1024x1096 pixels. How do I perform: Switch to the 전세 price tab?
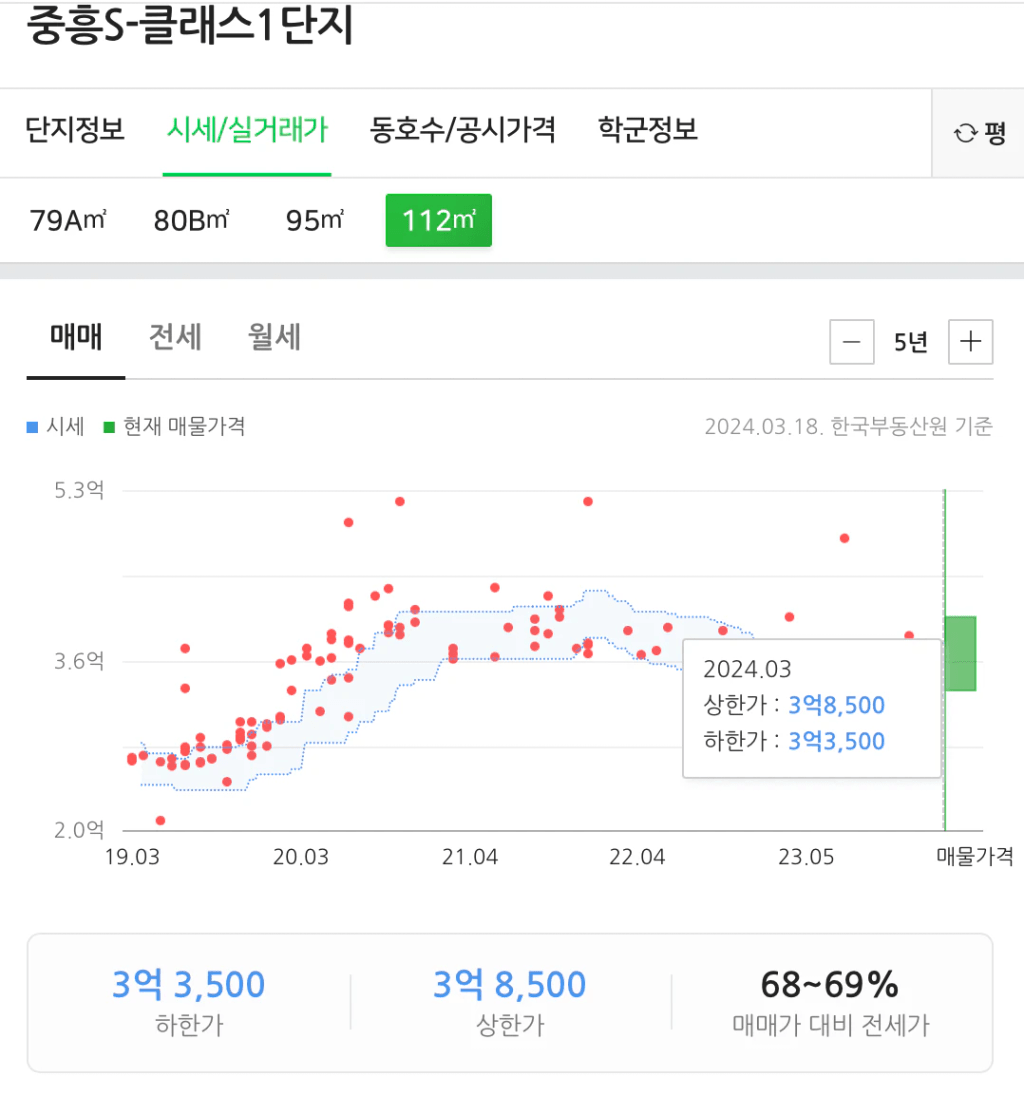(175, 338)
